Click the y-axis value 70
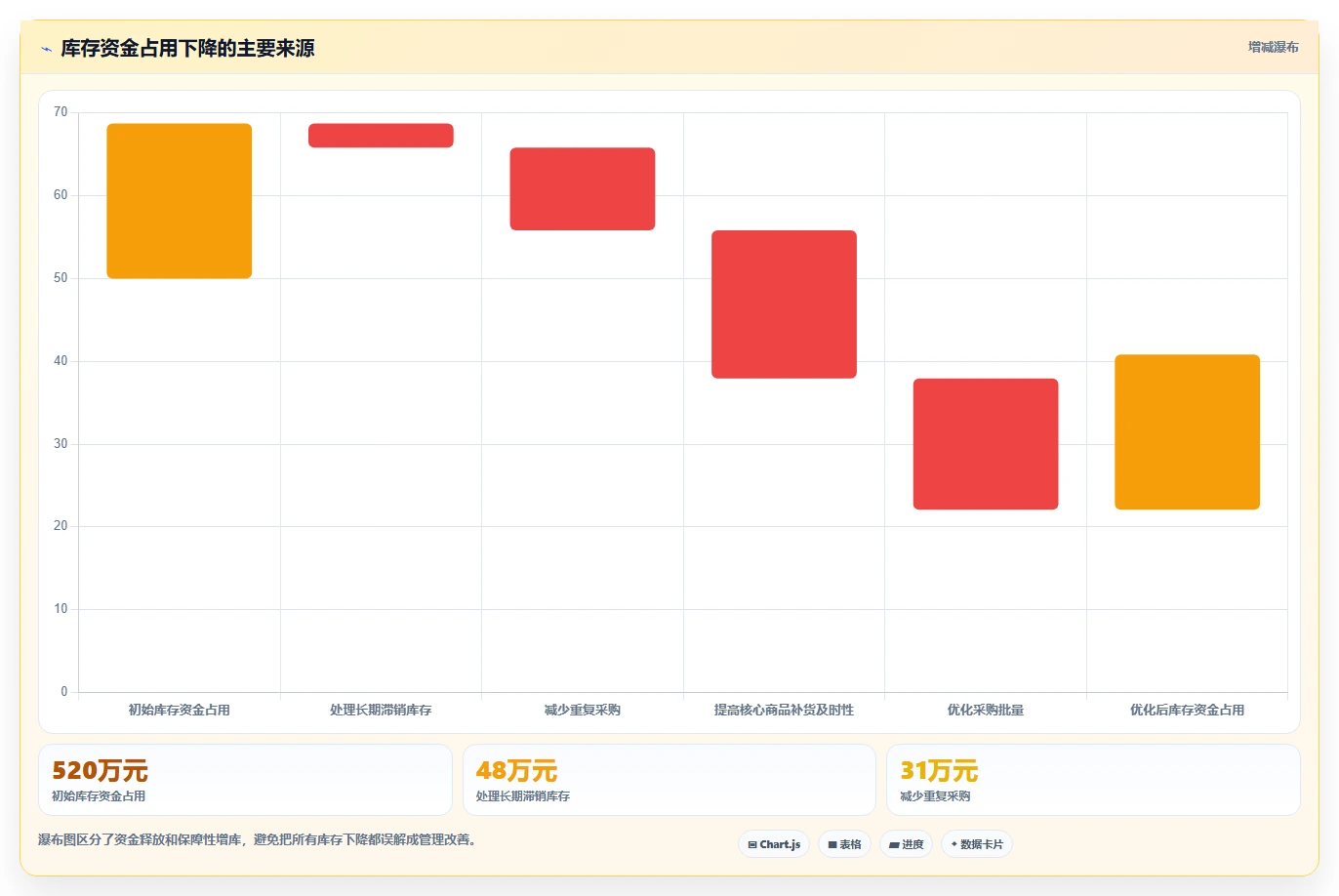 pyautogui.click(x=61, y=112)
